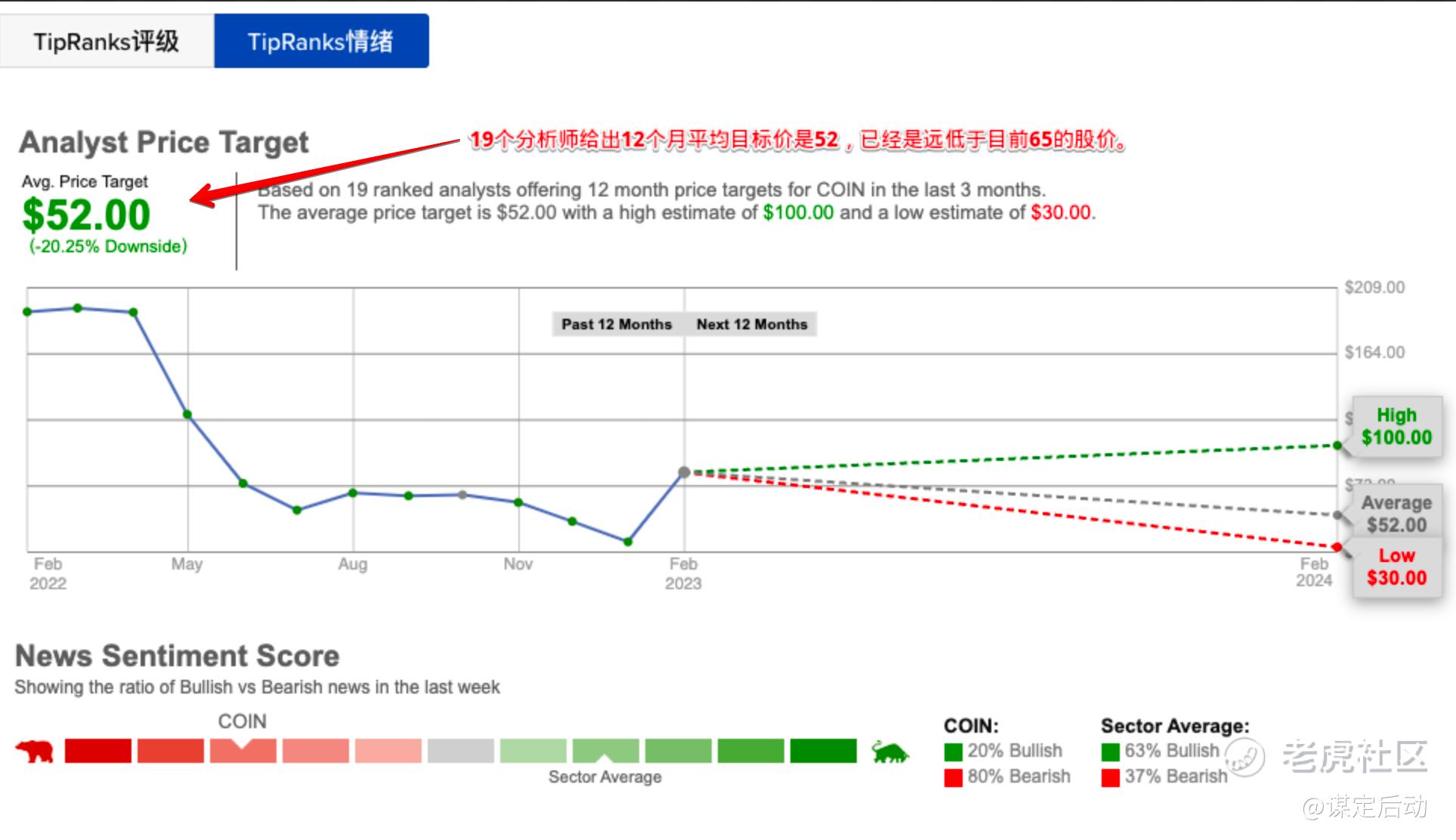Click the green endpoint of the high estimate line

pyautogui.click(x=1337, y=446)
